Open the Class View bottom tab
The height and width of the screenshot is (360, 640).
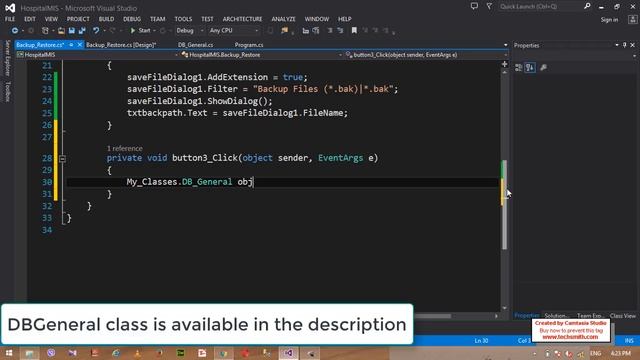pos(622,316)
